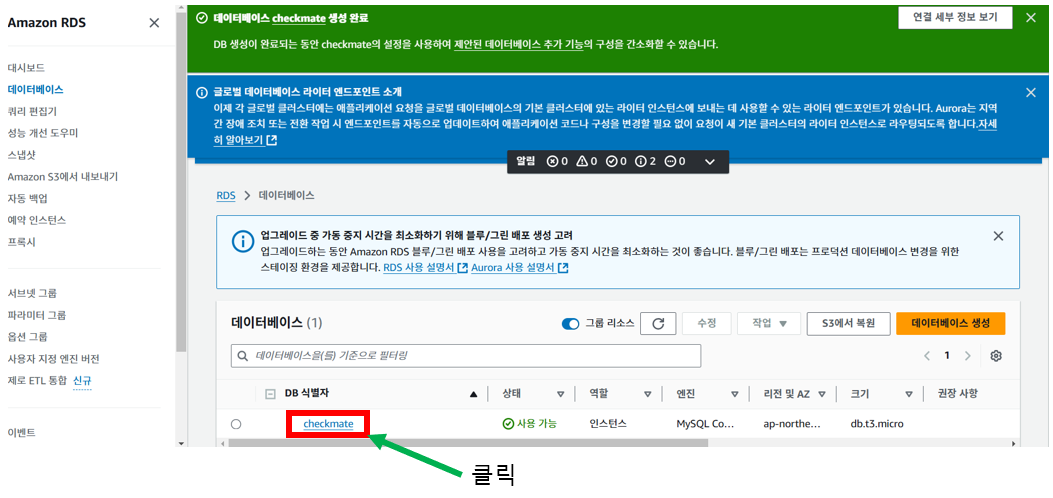
Task: Open 옵션 그룹 in the sidebar
Action: [28, 337]
